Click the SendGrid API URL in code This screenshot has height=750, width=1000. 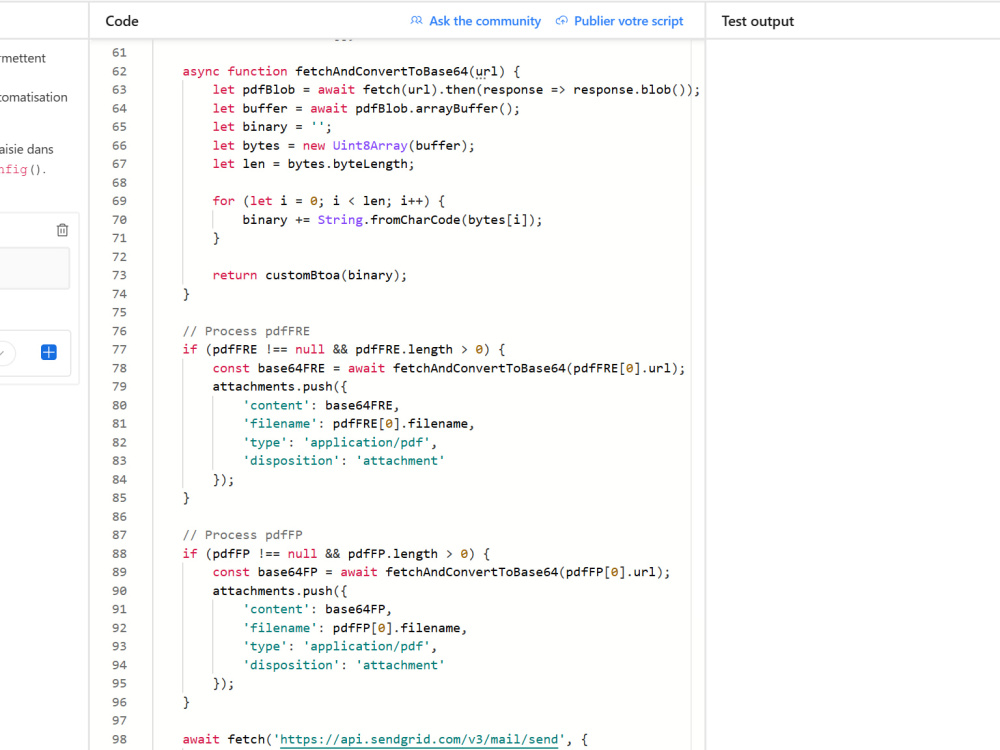[x=418, y=739]
